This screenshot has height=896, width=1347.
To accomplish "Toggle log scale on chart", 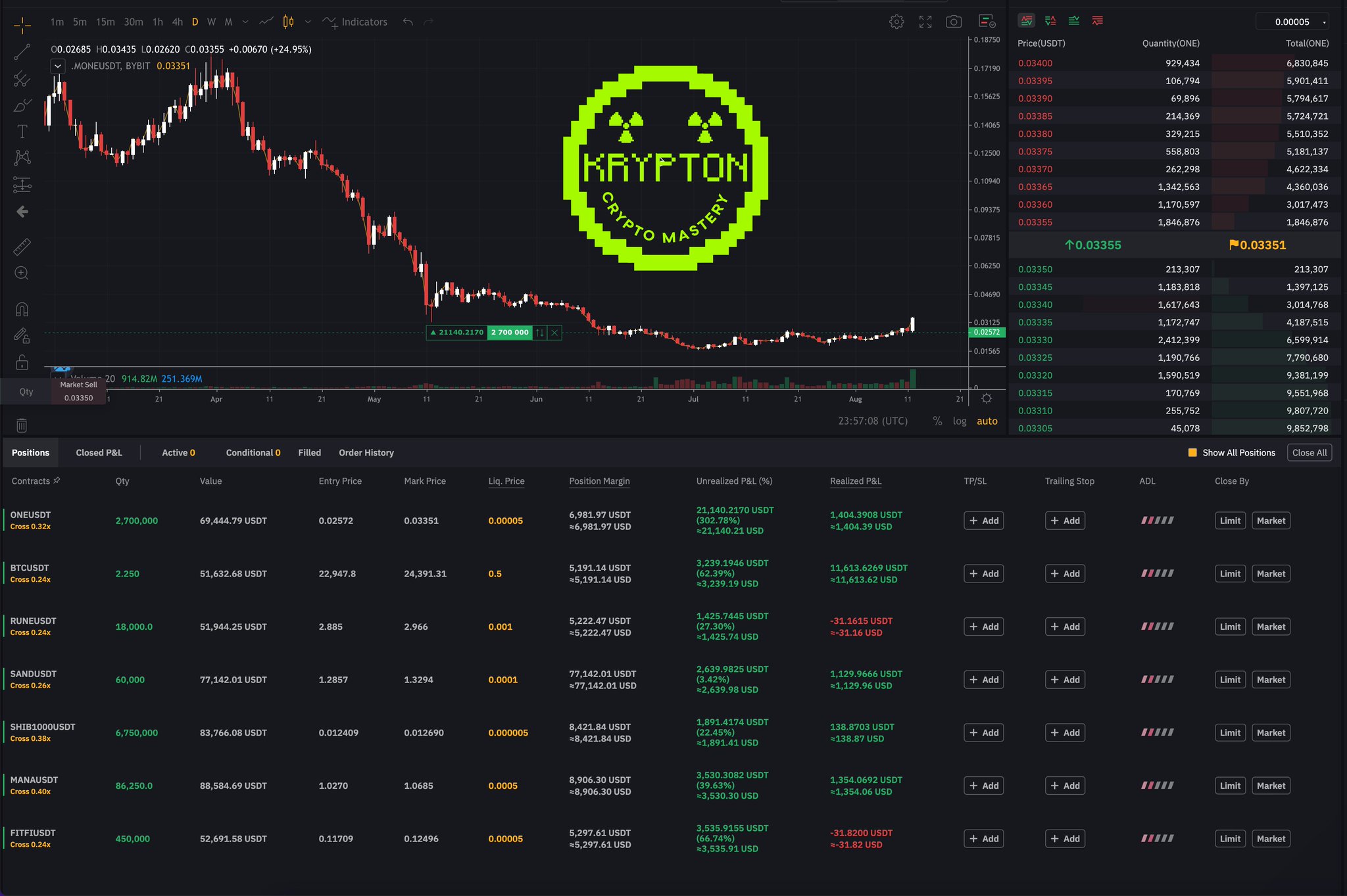I will point(960,421).
